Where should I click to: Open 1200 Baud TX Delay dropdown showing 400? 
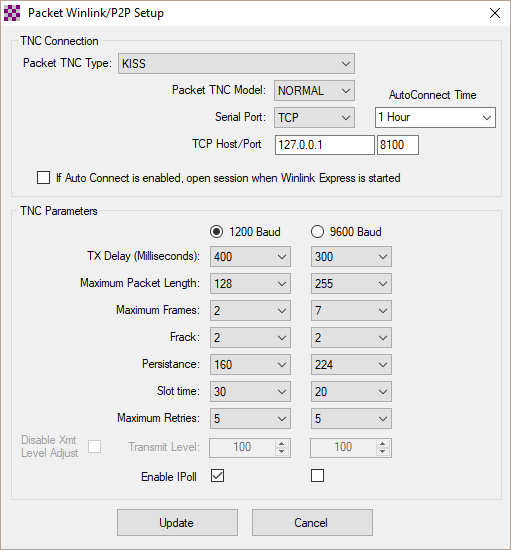(250, 256)
